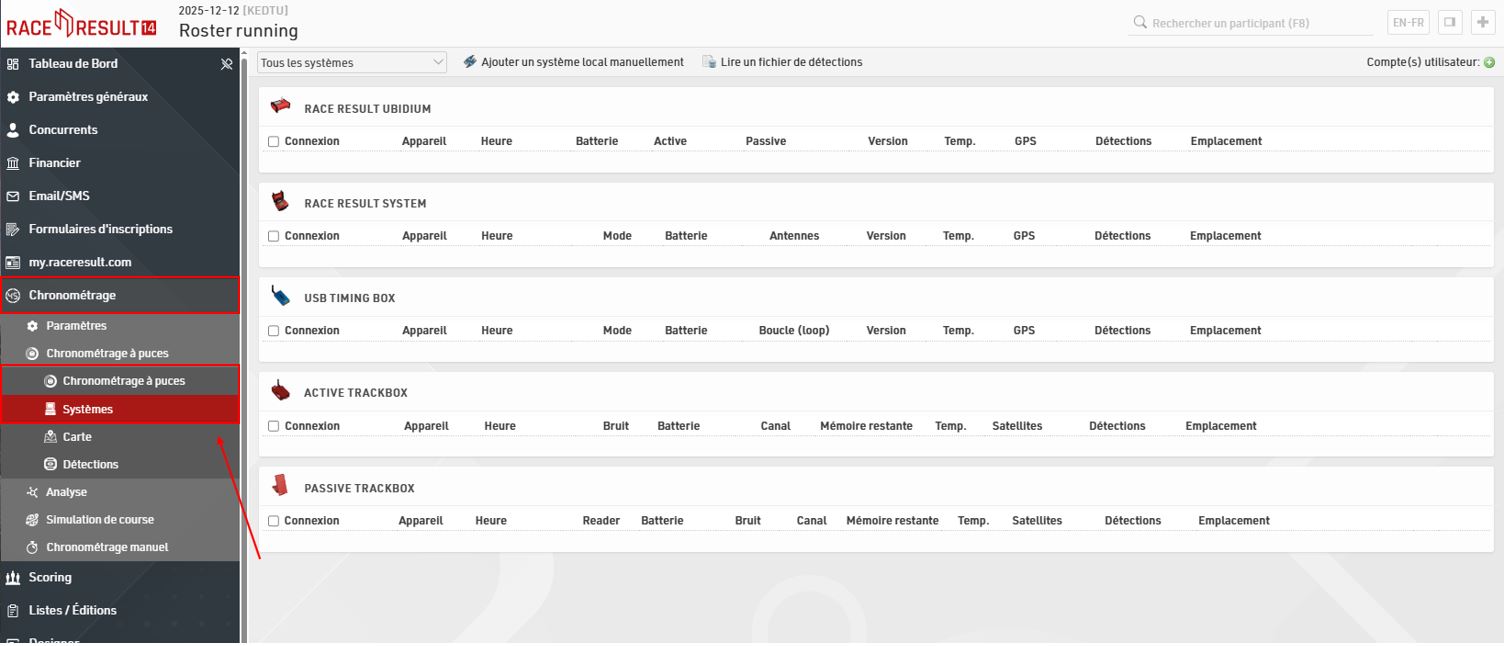This screenshot has width=1505, height=646.
Task: Check the Connexion box under USB TIMING BOX
Action: click(x=273, y=331)
